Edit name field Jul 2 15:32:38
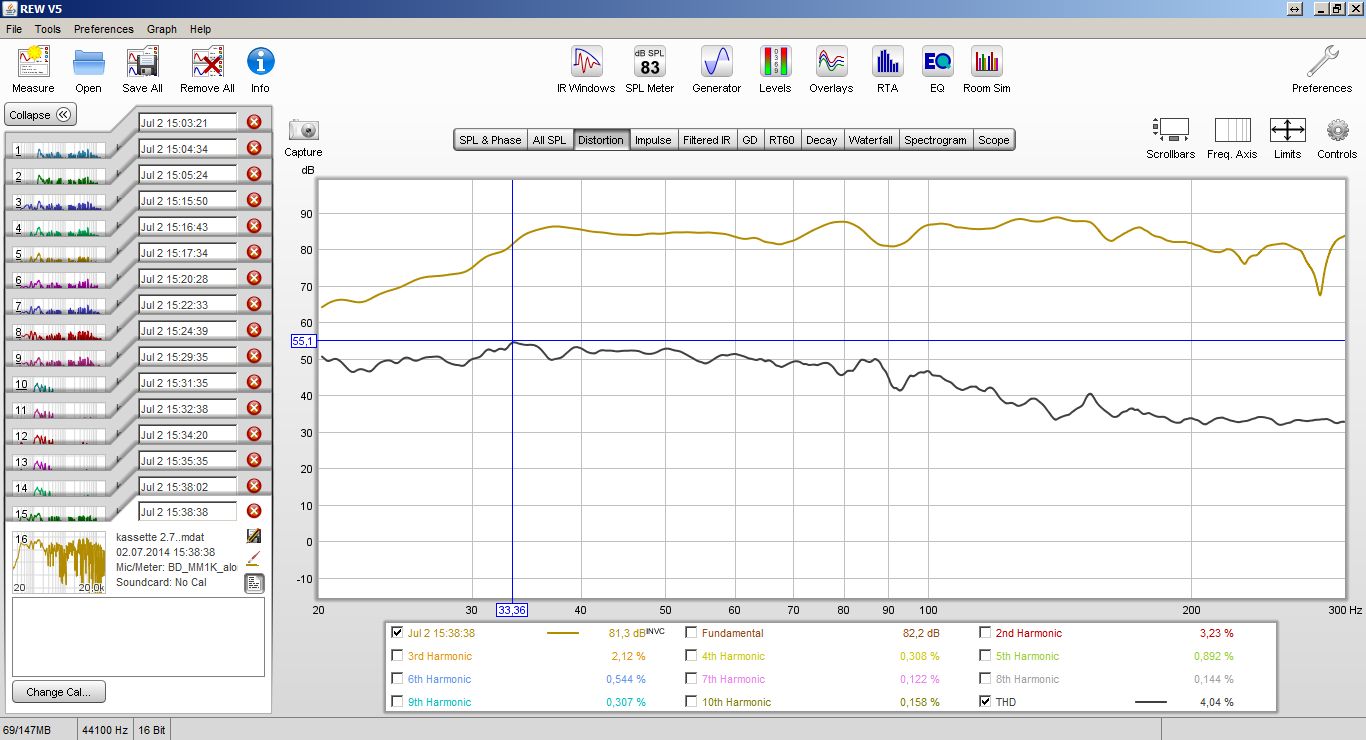The width and height of the screenshot is (1366, 740). point(187,409)
